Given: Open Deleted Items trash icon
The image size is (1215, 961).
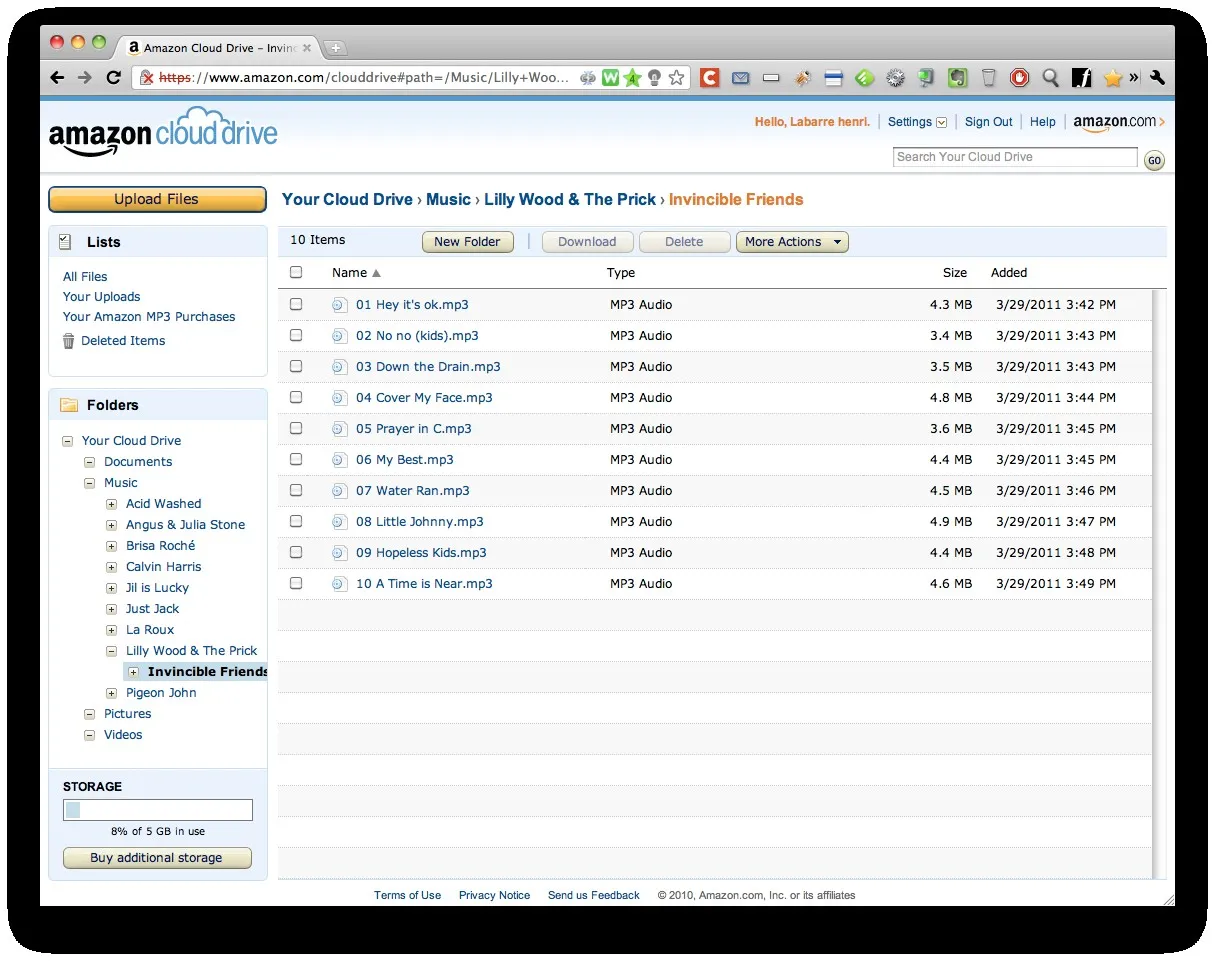Looking at the screenshot, I should tap(68, 341).
